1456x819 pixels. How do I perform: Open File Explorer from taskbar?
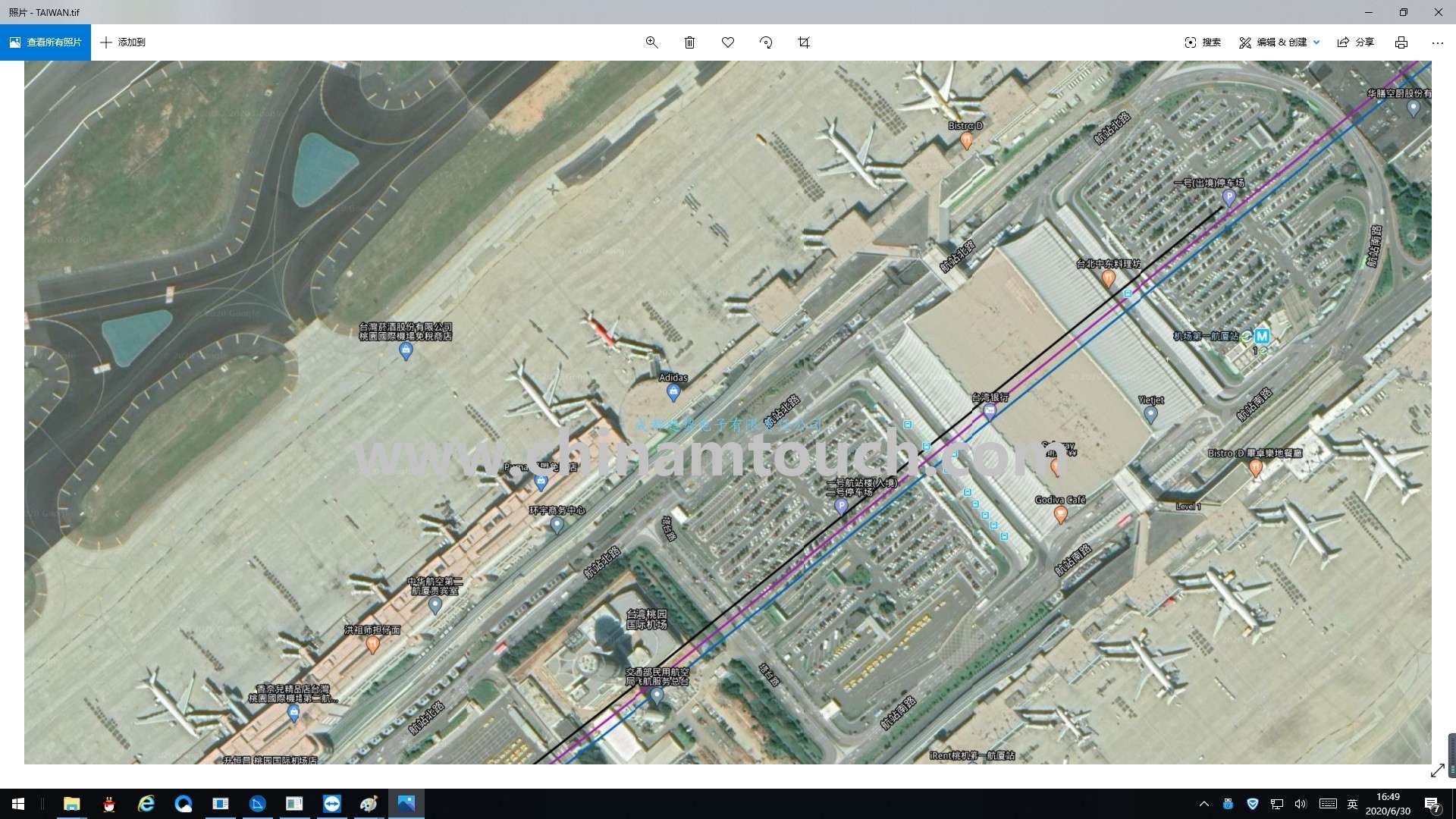(x=71, y=804)
